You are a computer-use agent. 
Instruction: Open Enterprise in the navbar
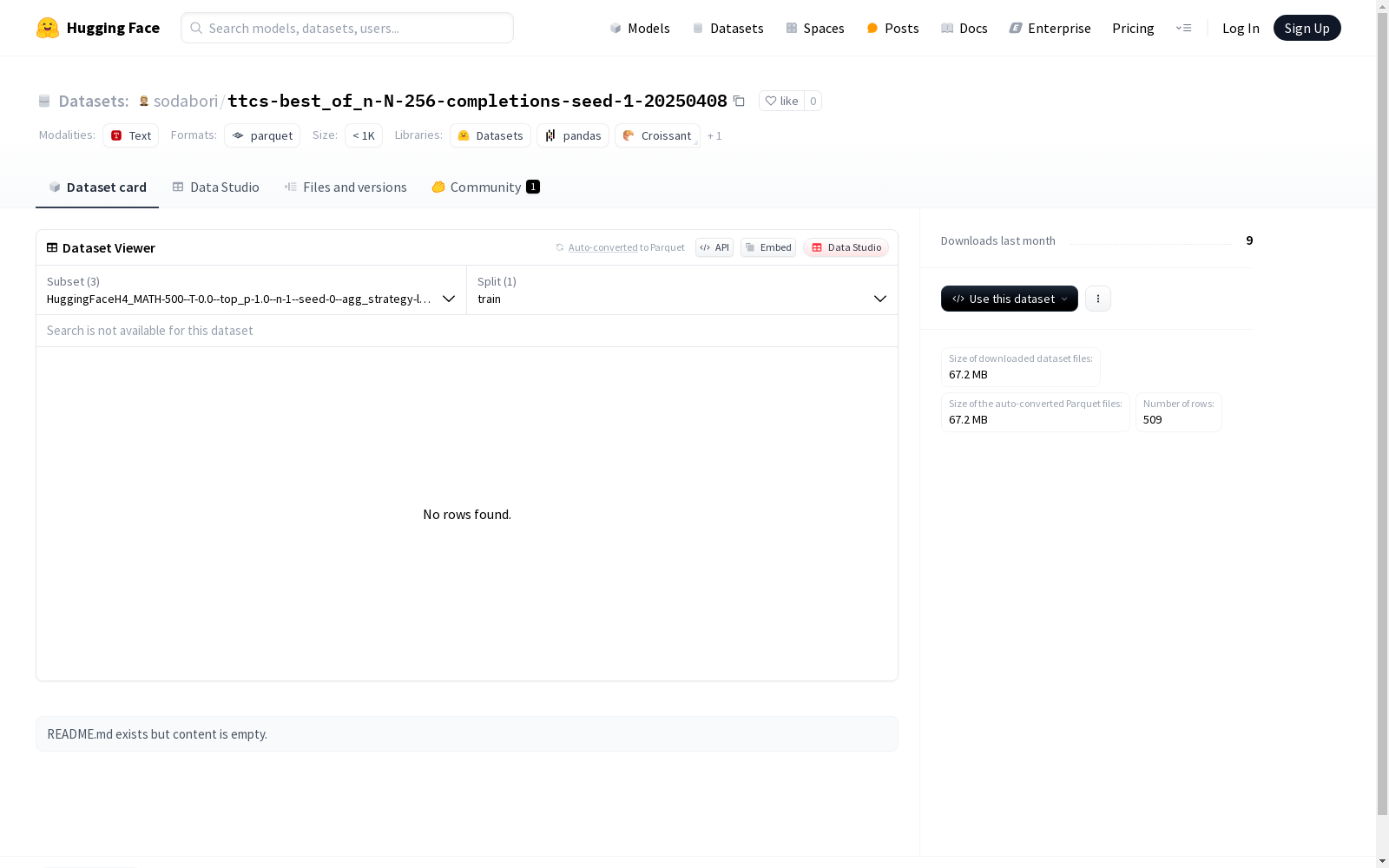[1050, 28]
